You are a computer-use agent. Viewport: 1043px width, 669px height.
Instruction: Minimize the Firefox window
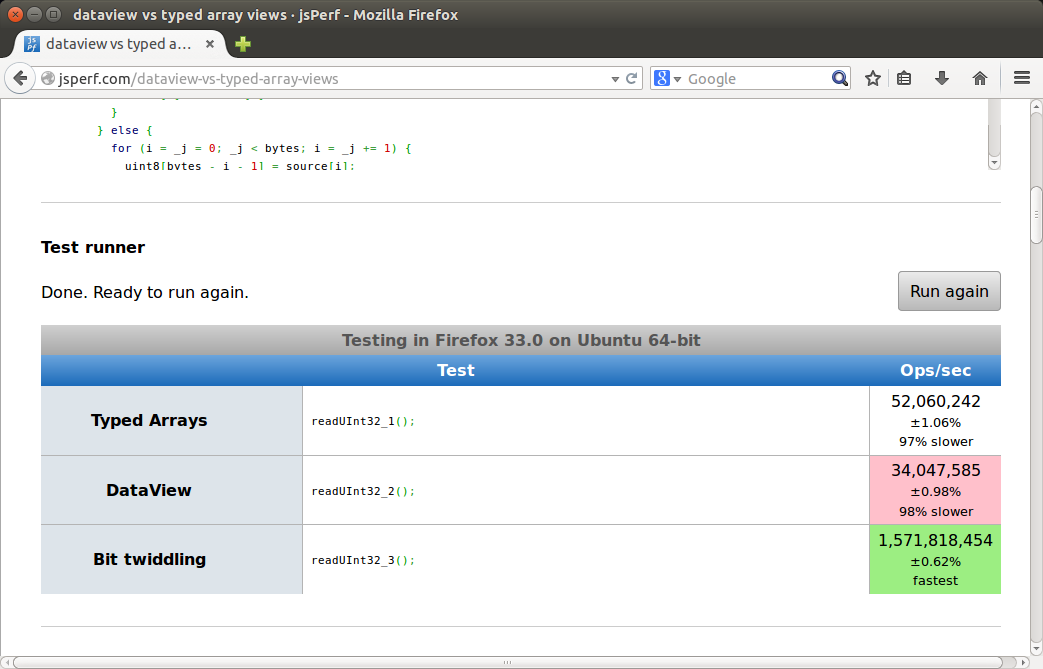coord(35,14)
